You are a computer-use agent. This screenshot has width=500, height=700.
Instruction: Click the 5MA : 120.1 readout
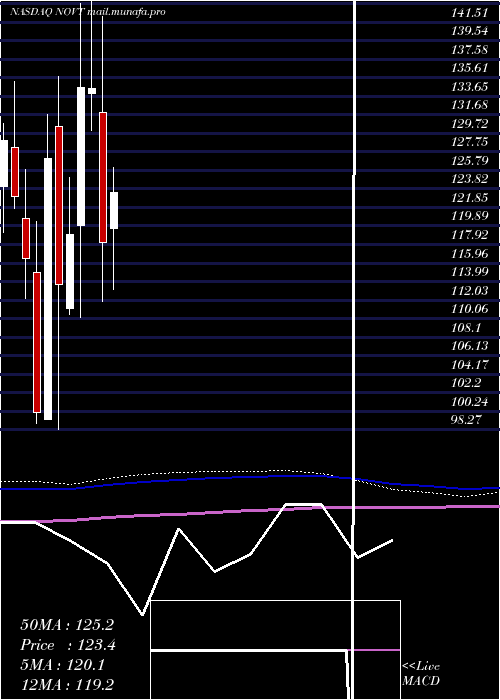pyautogui.click(x=62, y=665)
